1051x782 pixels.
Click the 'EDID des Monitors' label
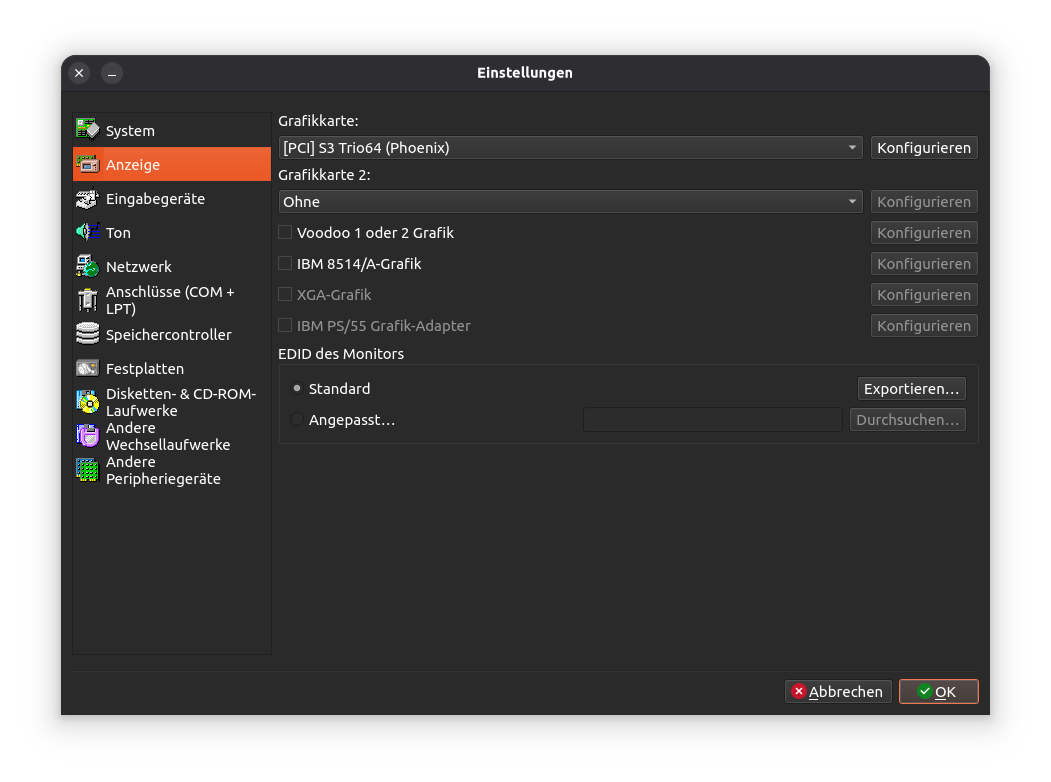point(341,354)
